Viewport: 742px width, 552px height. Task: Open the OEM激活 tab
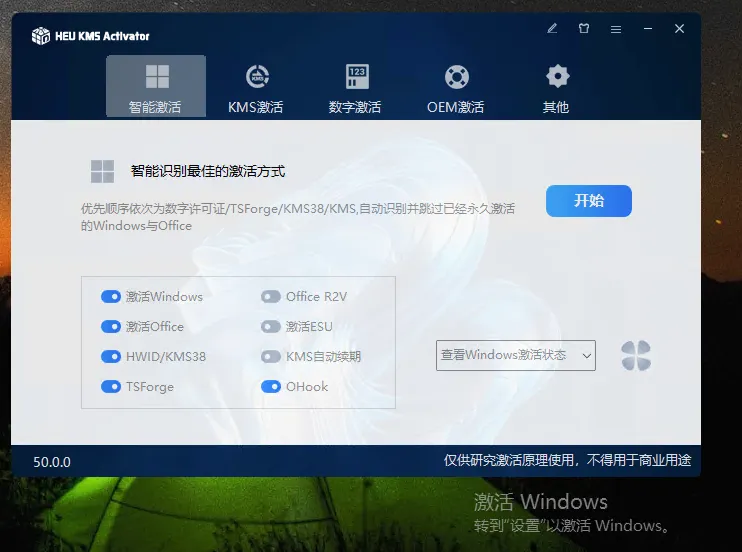[x=456, y=89]
